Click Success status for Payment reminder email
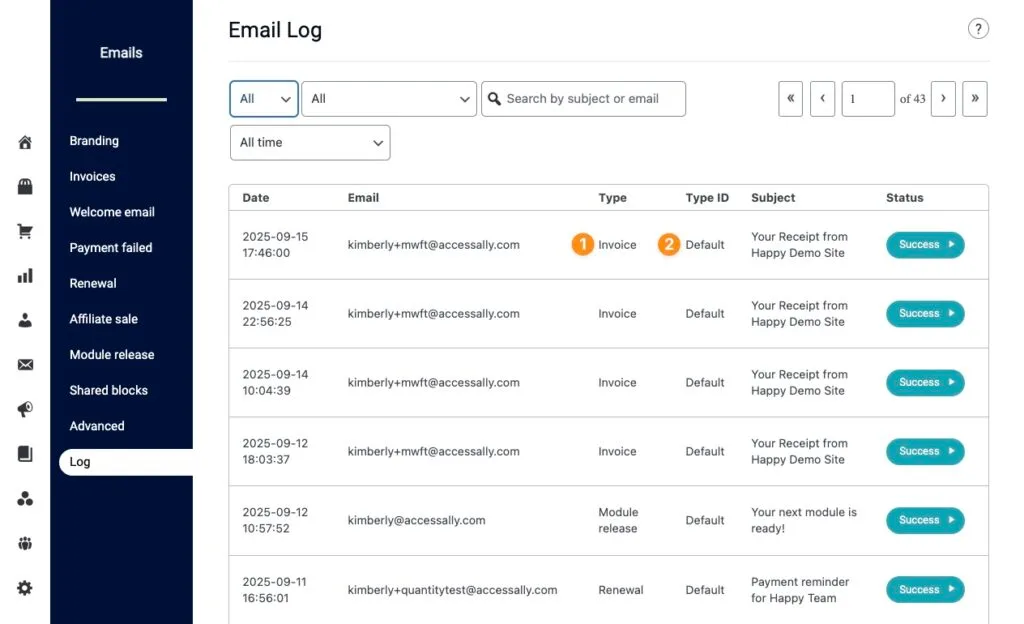 coord(925,590)
